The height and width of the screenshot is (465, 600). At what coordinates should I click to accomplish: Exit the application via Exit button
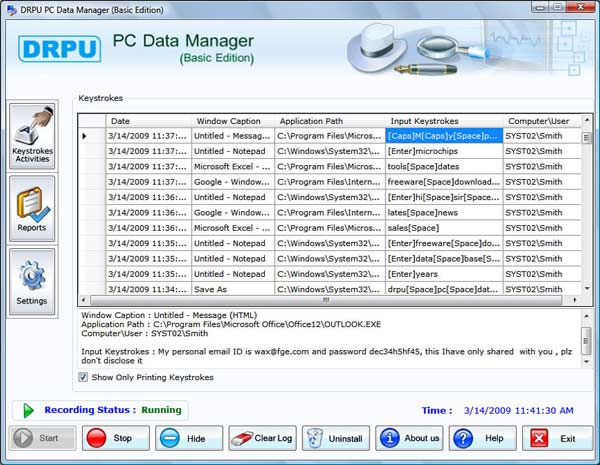click(558, 438)
